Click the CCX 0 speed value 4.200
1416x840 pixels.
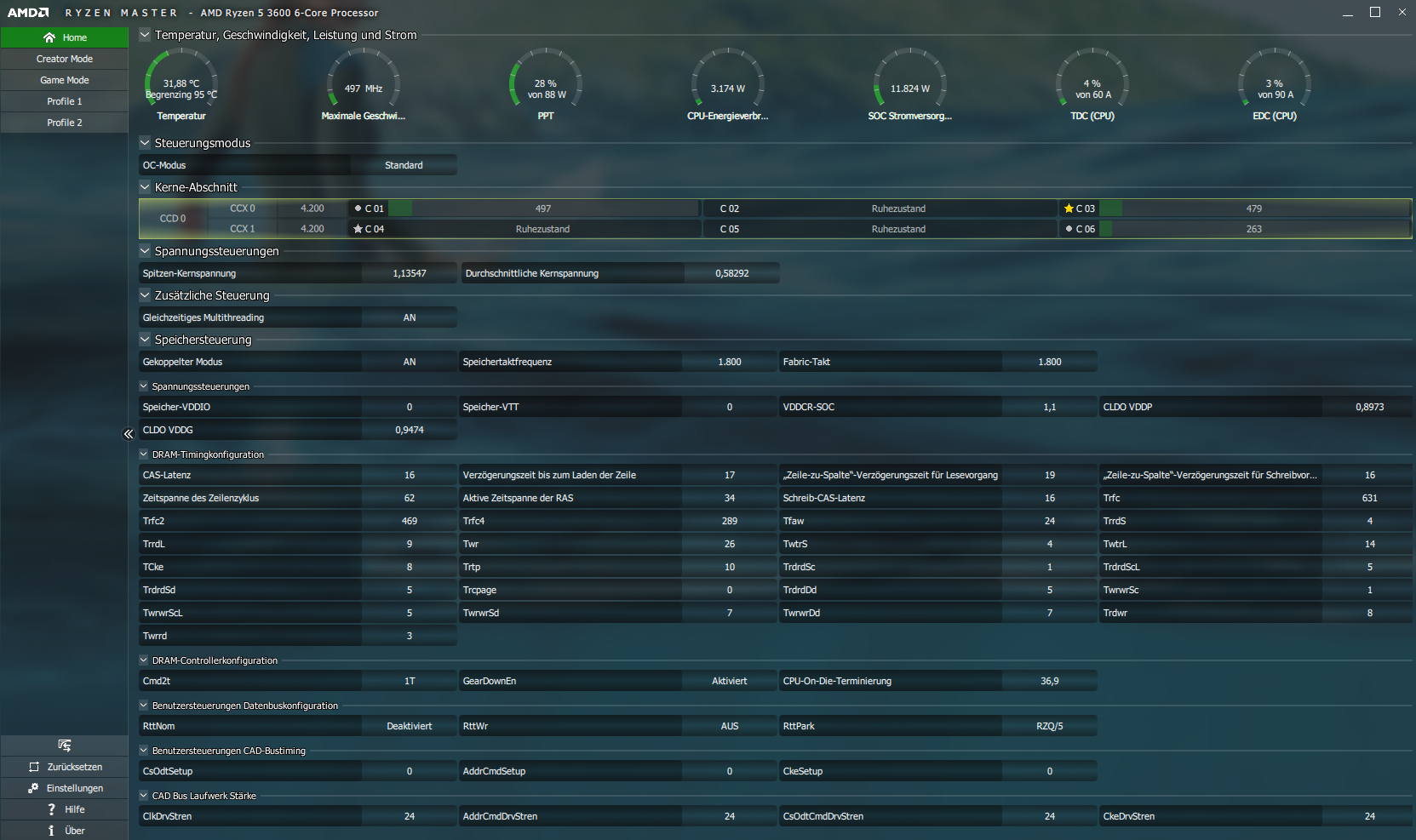pyautogui.click(x=312, y=209)
